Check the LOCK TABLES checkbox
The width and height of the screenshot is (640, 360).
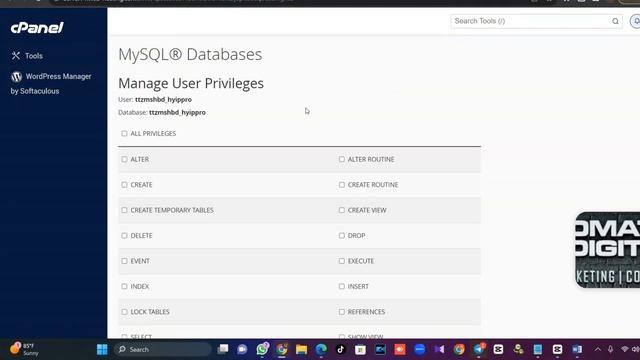point(124,312)
